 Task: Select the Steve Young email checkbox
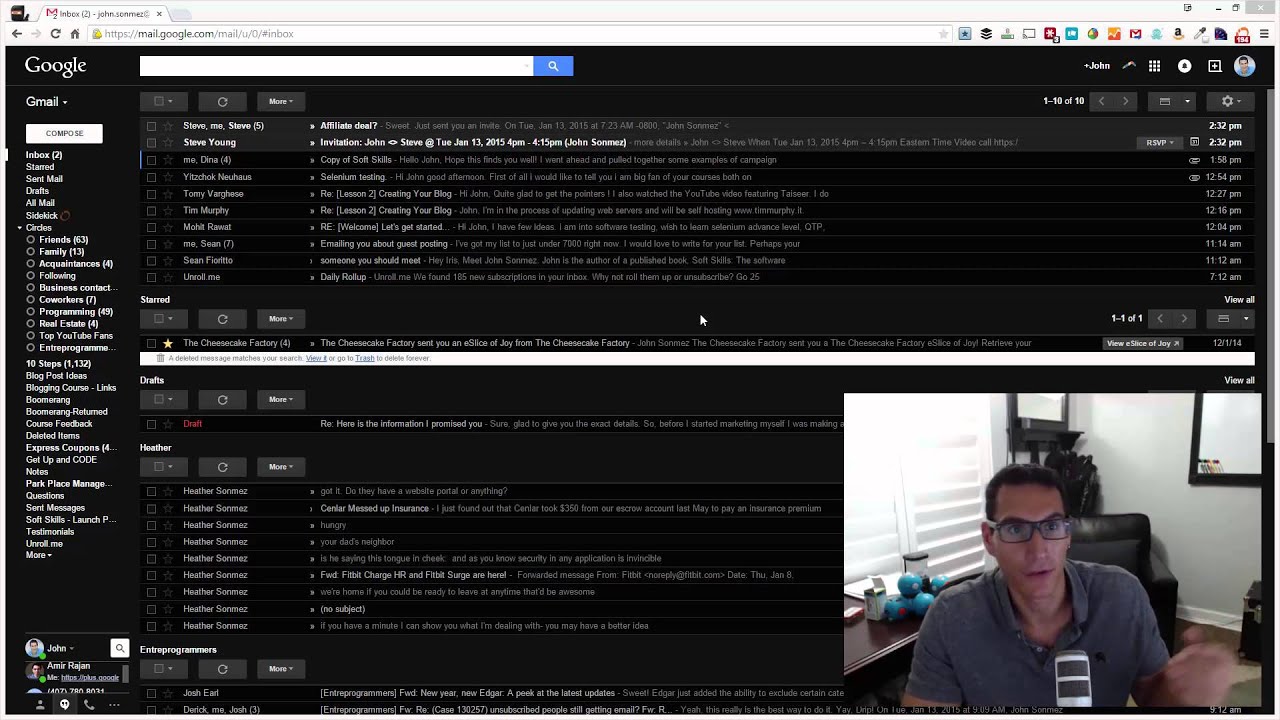tap(151, 143)
